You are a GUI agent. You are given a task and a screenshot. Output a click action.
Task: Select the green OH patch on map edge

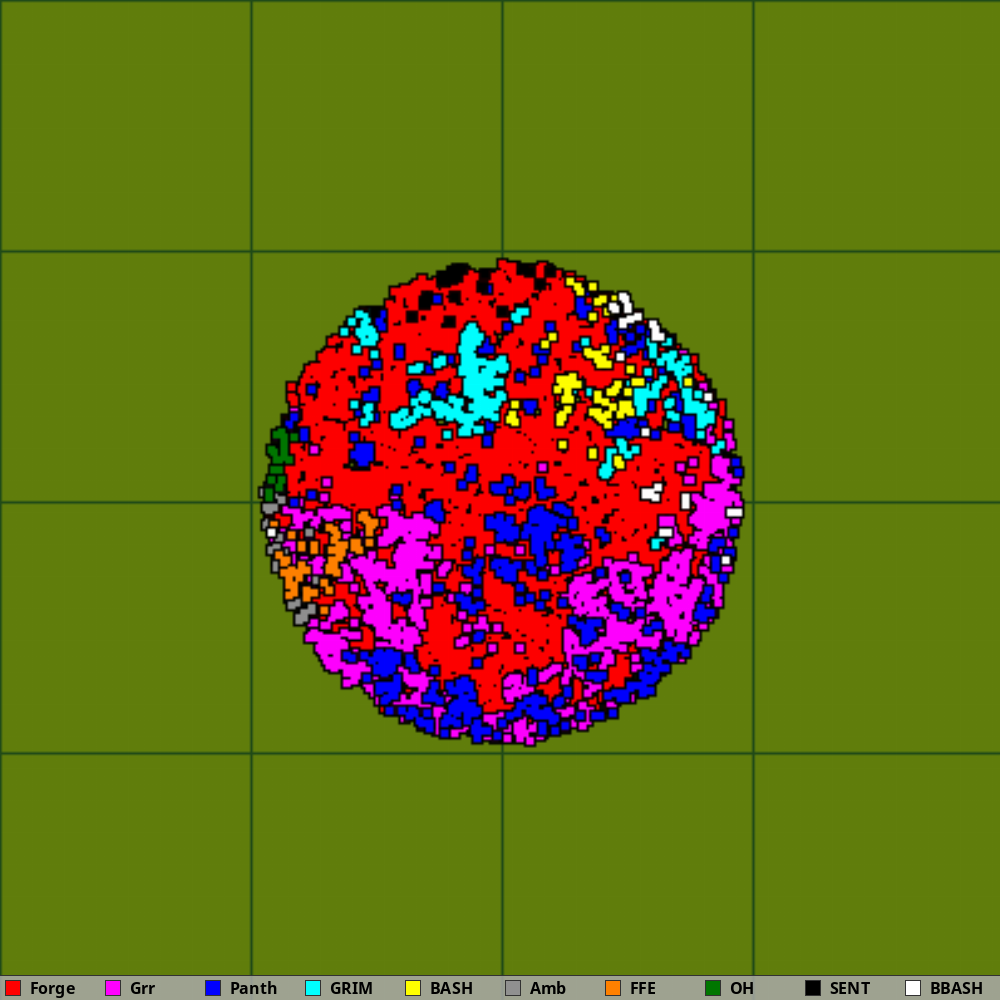tap(278, 455)
